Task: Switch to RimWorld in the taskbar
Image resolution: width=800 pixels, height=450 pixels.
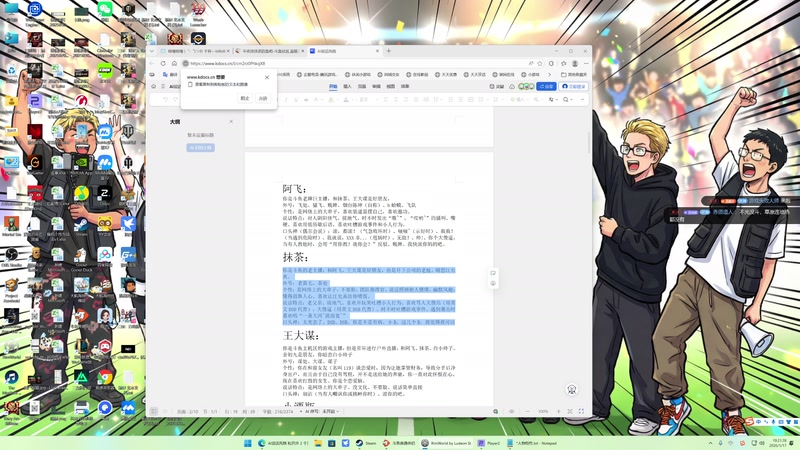Action: tap(447, 443)
